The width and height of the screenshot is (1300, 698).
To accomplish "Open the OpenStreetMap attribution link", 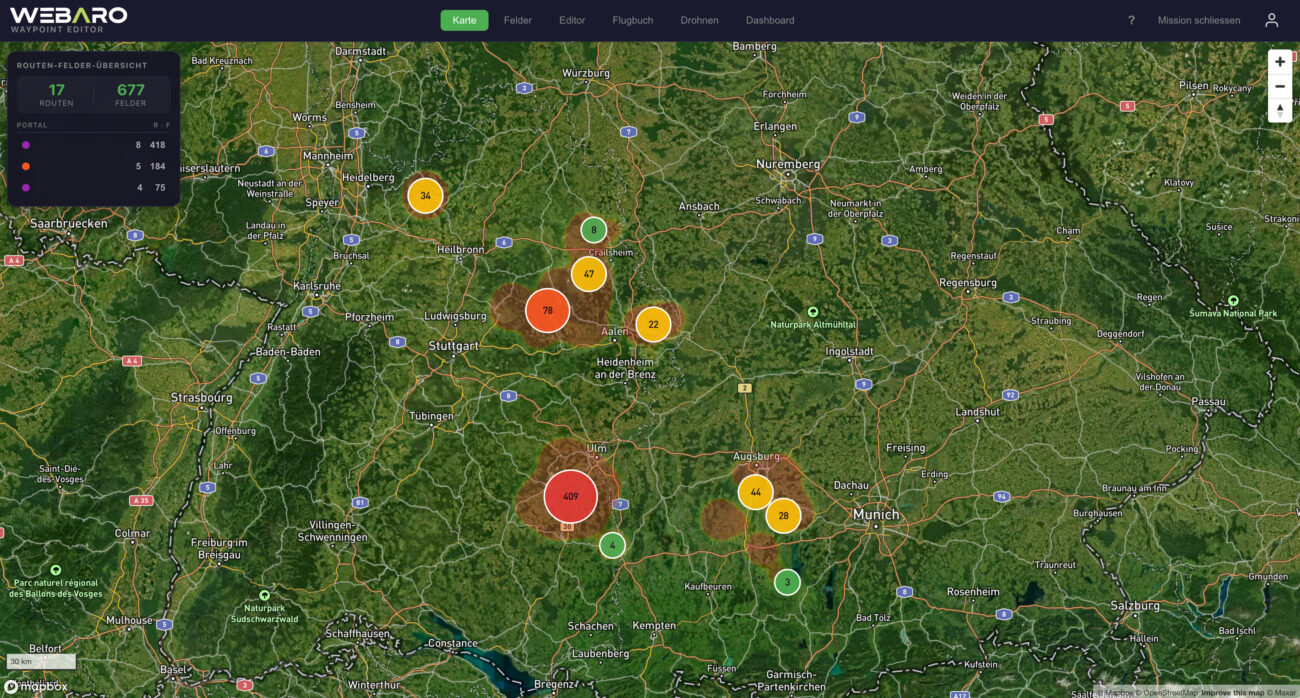I will pyautogui.click(x=1169, y=692).
